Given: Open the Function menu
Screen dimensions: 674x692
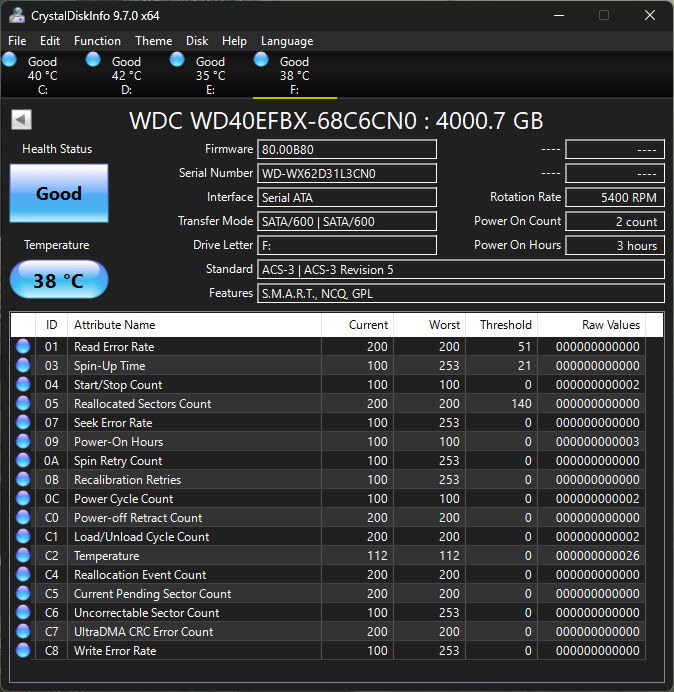Looking at the screenshot, I should [97, 41].
